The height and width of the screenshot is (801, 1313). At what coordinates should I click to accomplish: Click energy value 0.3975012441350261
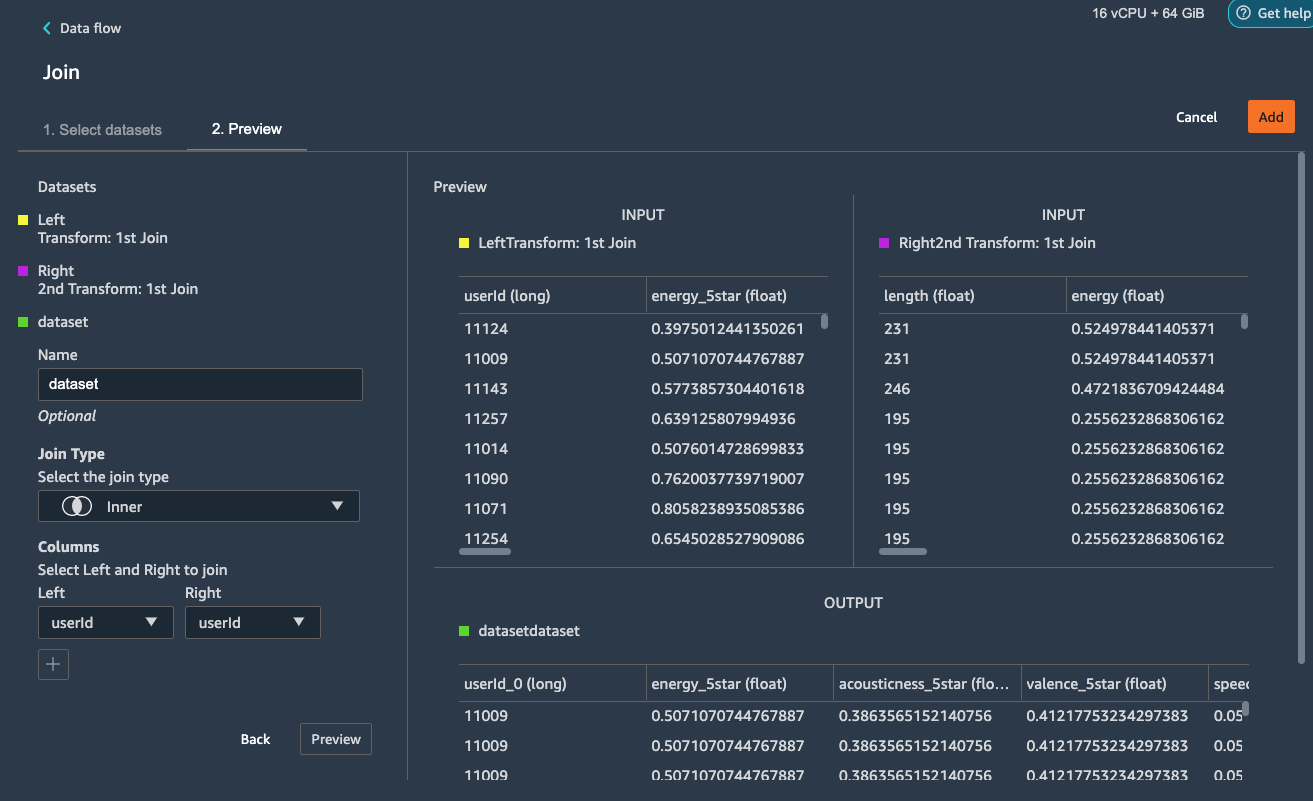click(728, 329)
